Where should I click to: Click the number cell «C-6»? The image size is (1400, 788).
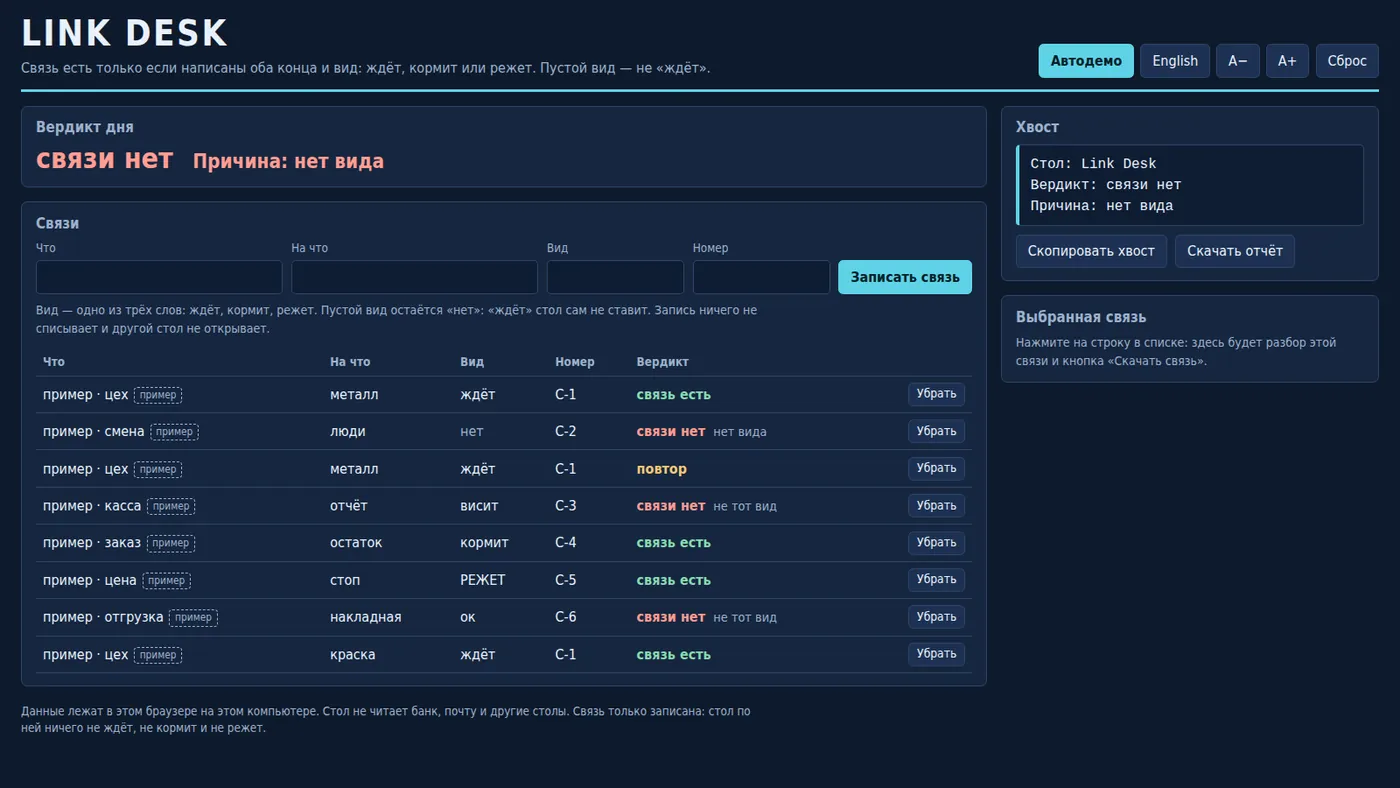566,617
